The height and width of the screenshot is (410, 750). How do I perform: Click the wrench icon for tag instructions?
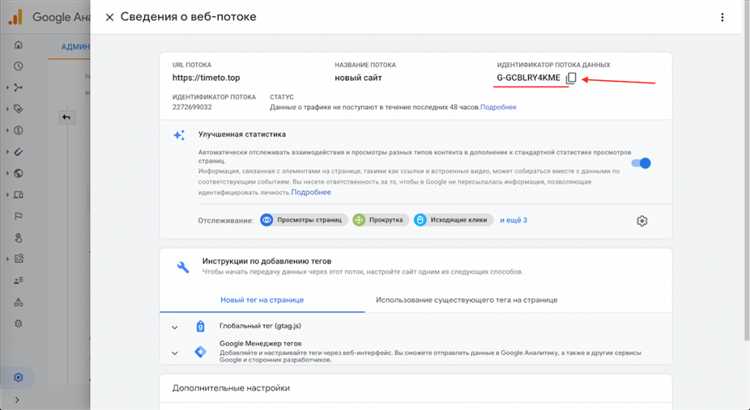point(183,267)
